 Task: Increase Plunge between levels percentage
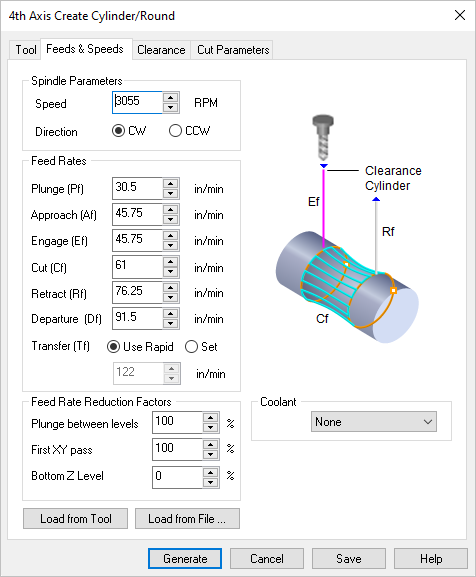(x=210, y=418)
